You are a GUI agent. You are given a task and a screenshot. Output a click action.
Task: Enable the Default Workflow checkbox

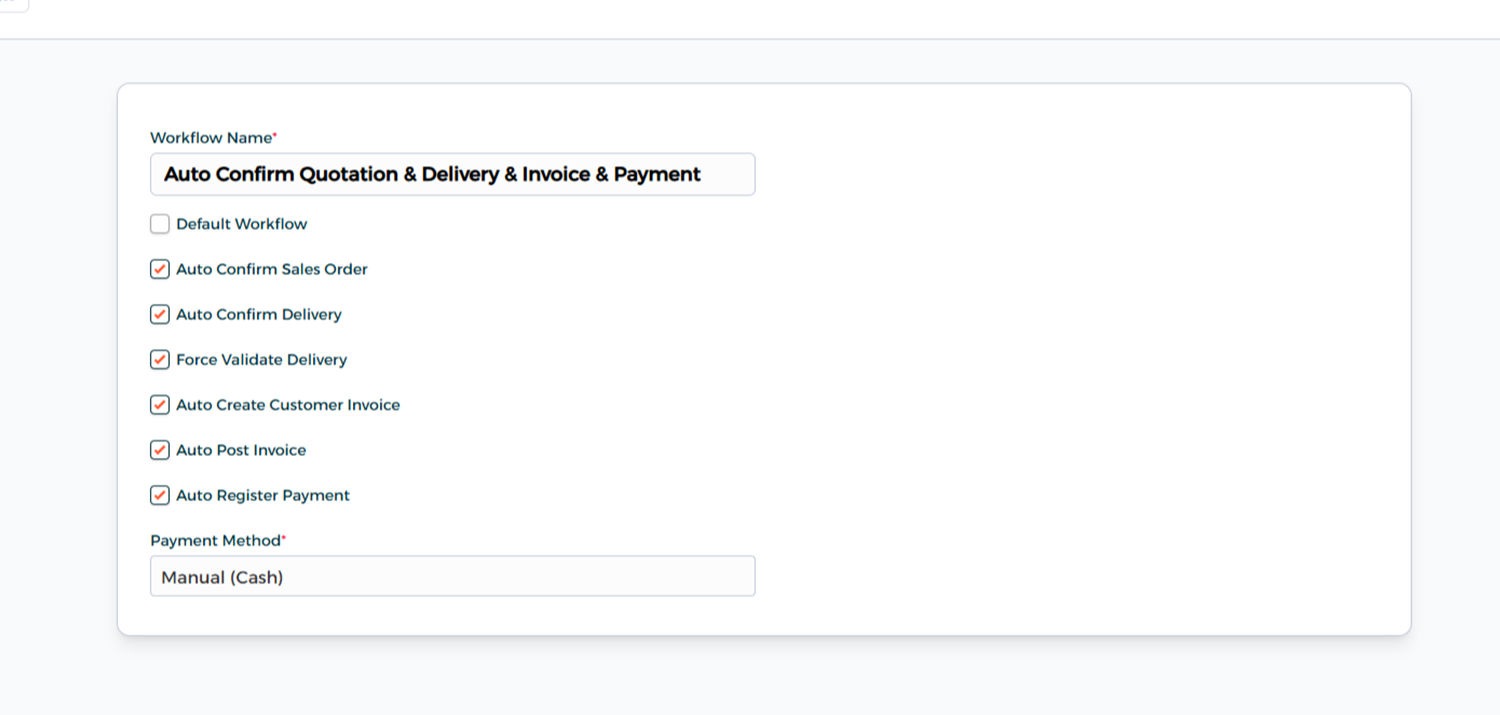[160, 224]
